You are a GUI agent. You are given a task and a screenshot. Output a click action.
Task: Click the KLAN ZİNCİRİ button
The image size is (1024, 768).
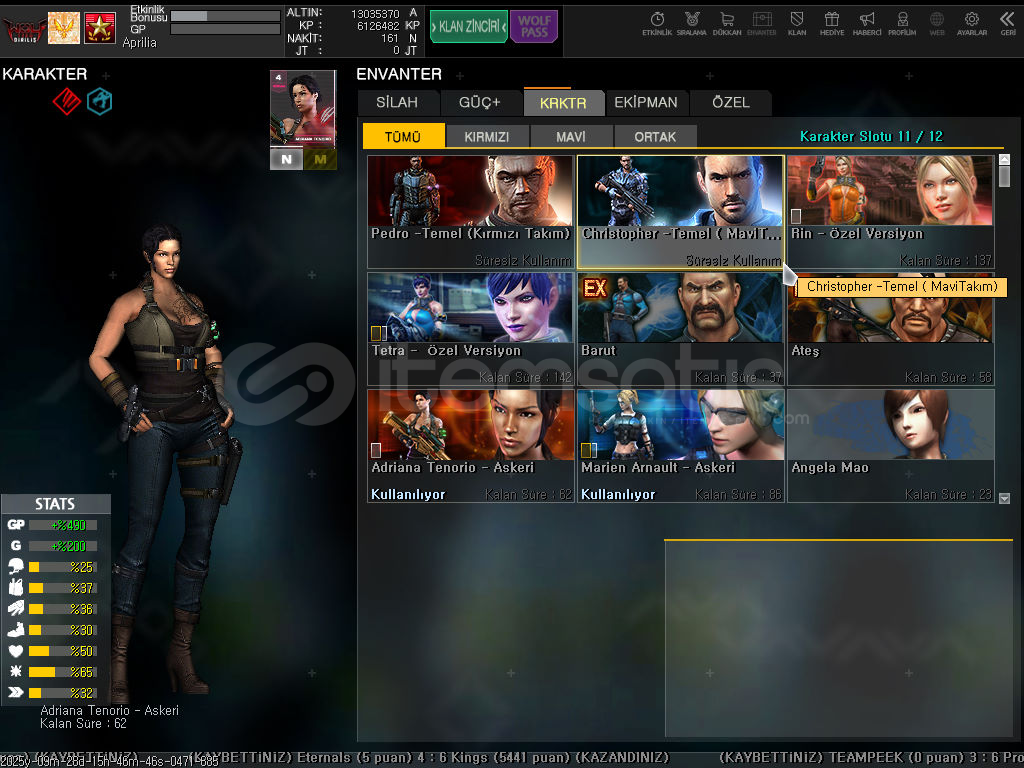pos(469,26)
